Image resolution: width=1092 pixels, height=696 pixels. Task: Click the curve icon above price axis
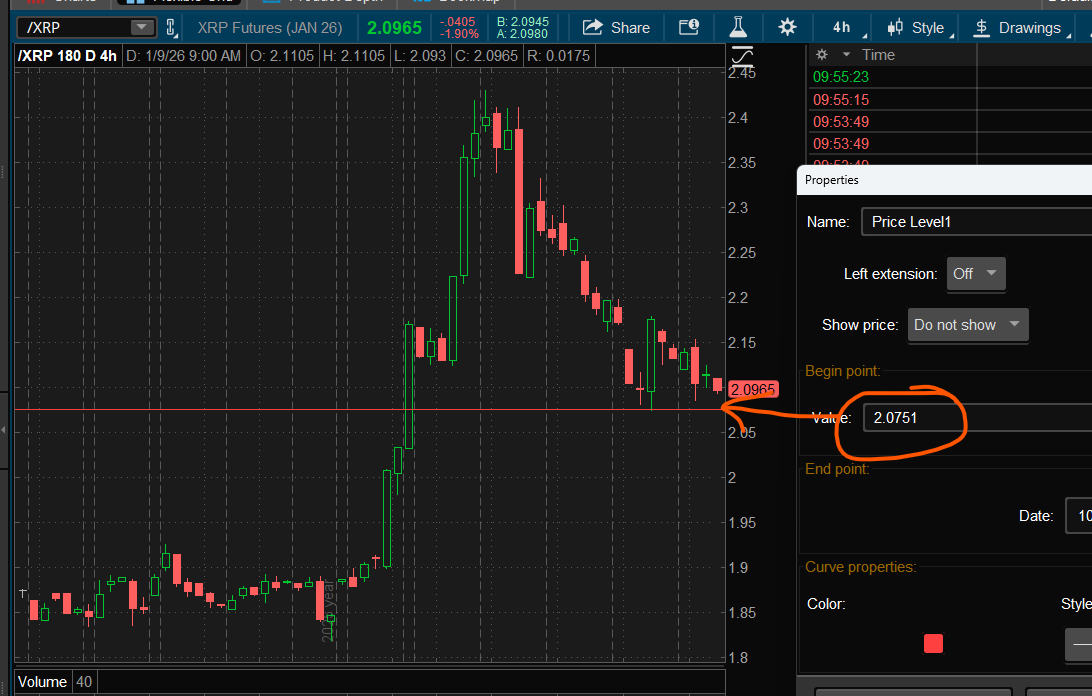pos(742,56)
